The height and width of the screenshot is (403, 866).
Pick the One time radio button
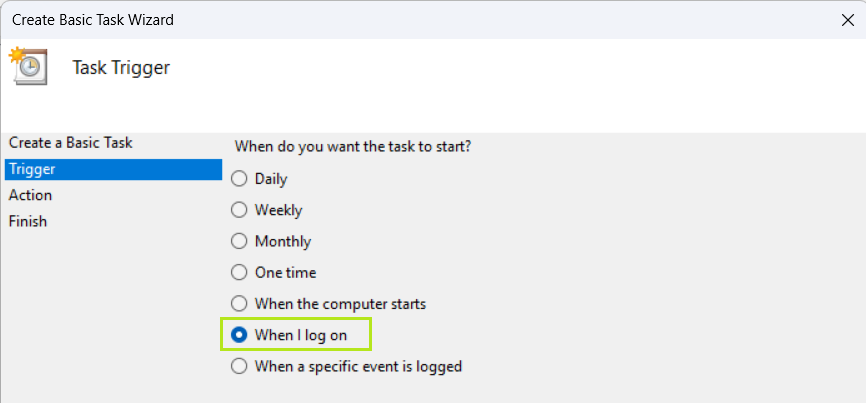coord(239,272)
